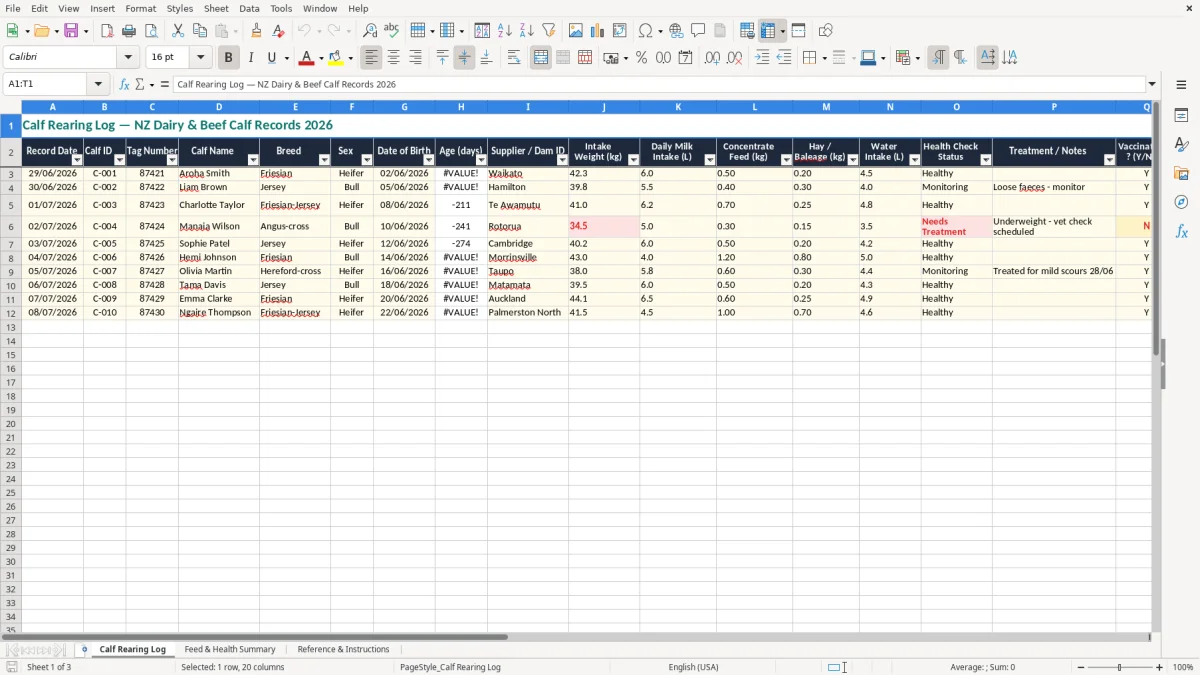Select cell with calf name Charlotte Taylor
The height and width of the screenshot is (675, 1200).
coord(219,205)
